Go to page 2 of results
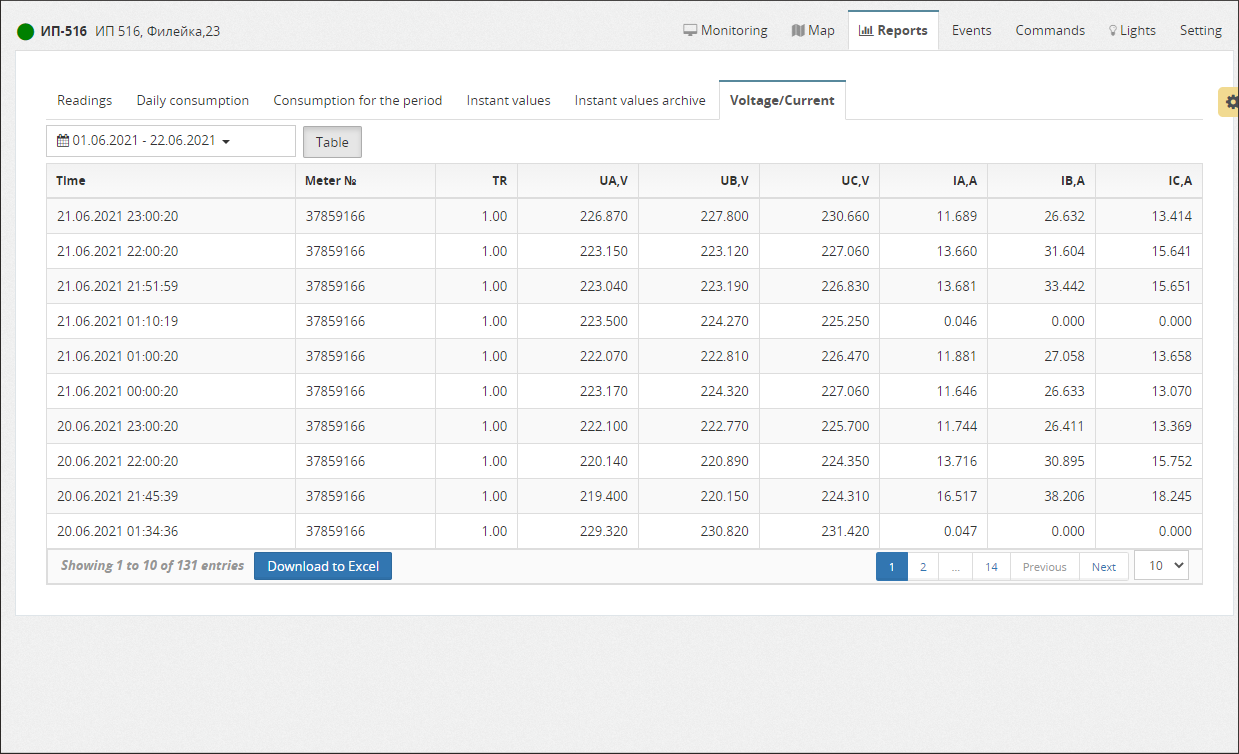Viewport: 1239px width, 754px height. point(922,567)
